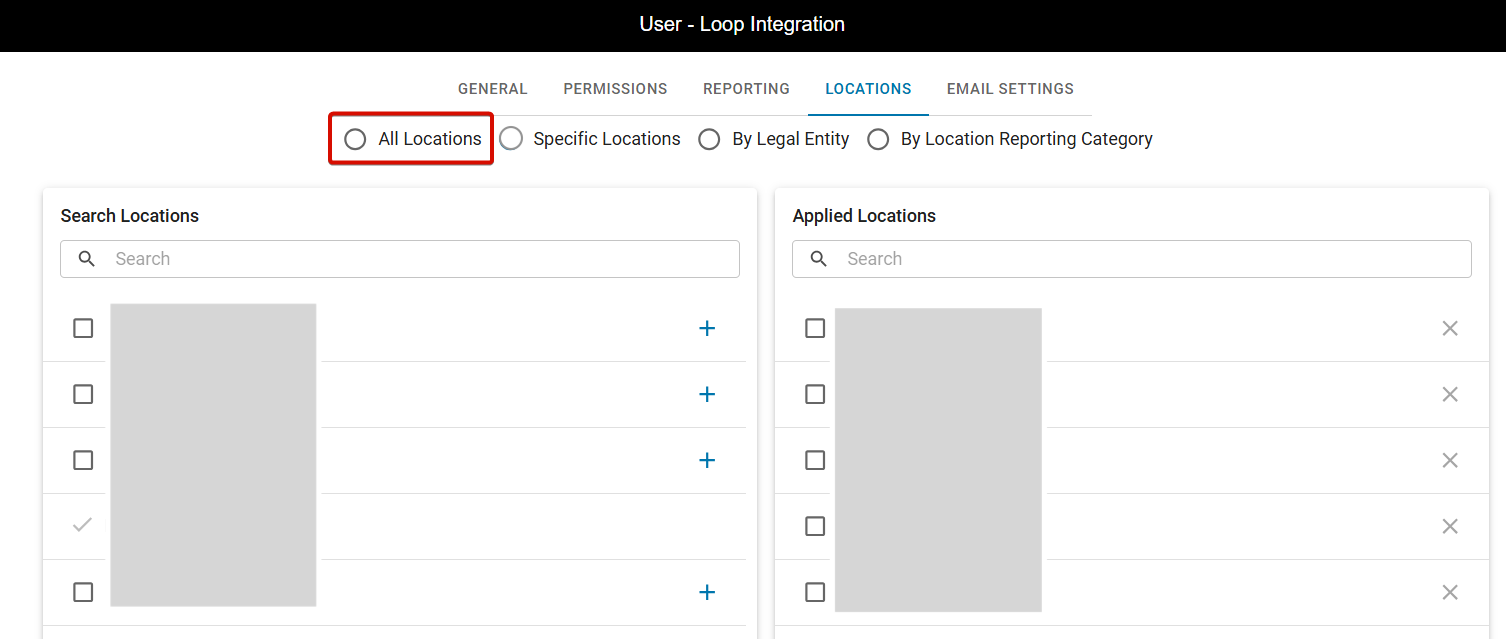
Task: Remove the first Applied Locations row with X
Action: point(1450,328)
